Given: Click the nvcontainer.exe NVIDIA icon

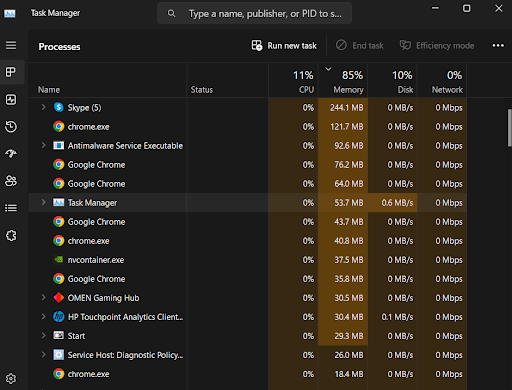Looking at the screenshot, I should [x=59, y=259].
